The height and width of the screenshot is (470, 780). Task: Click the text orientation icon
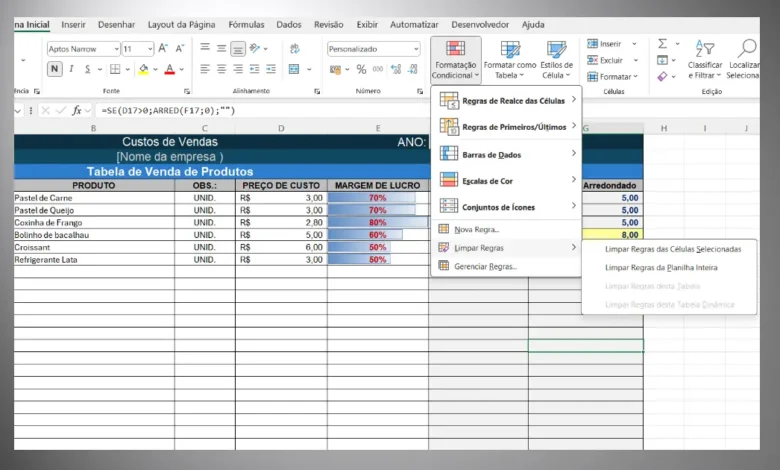[x=255, y=48]
